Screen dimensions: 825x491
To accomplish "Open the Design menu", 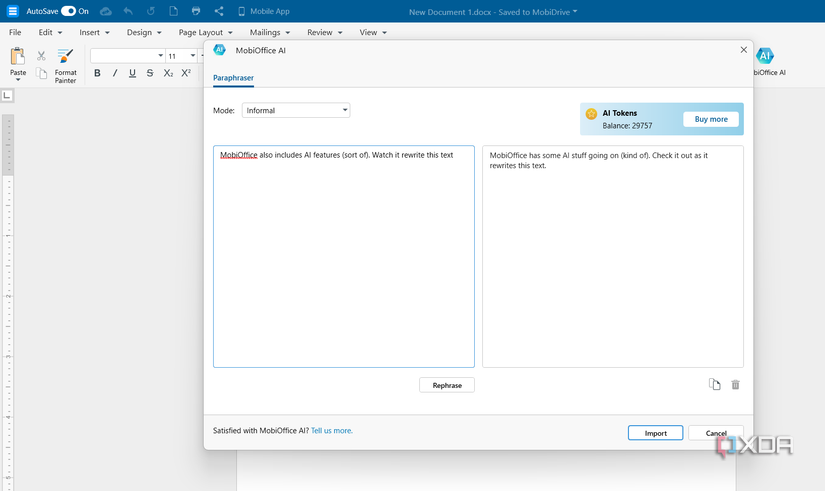I will point(144,32).
